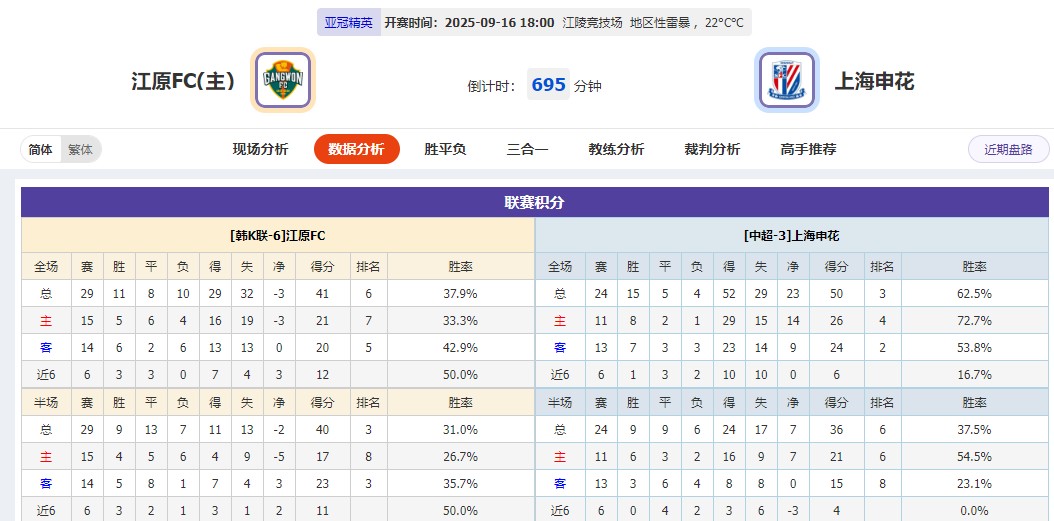Select the red 主 row in 江原FC 全场 table
Viewport: 1054px width, 521px height.
46,321
